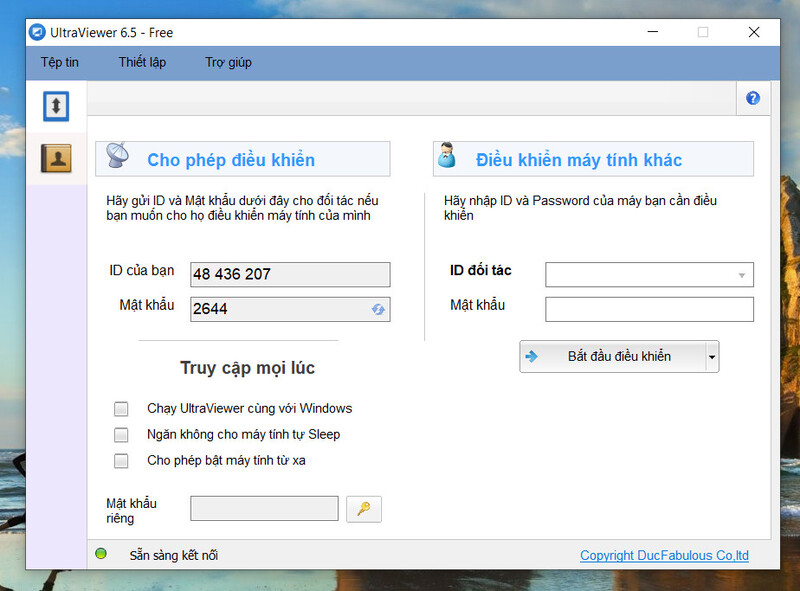Open the arrow beside Bắt đầu điều khiển
Screen dimensions: 800x591
tap(712, 357)
